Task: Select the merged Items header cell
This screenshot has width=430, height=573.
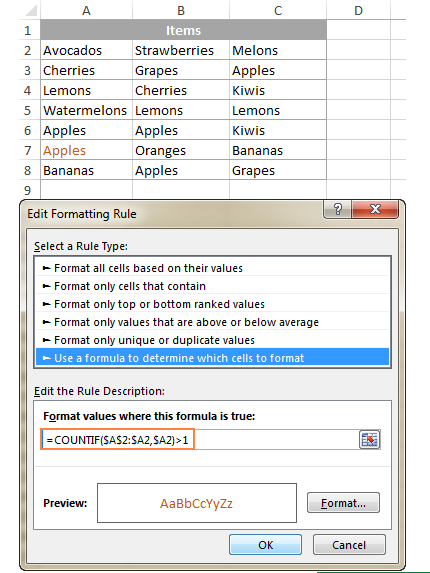Action: [183, 30]
